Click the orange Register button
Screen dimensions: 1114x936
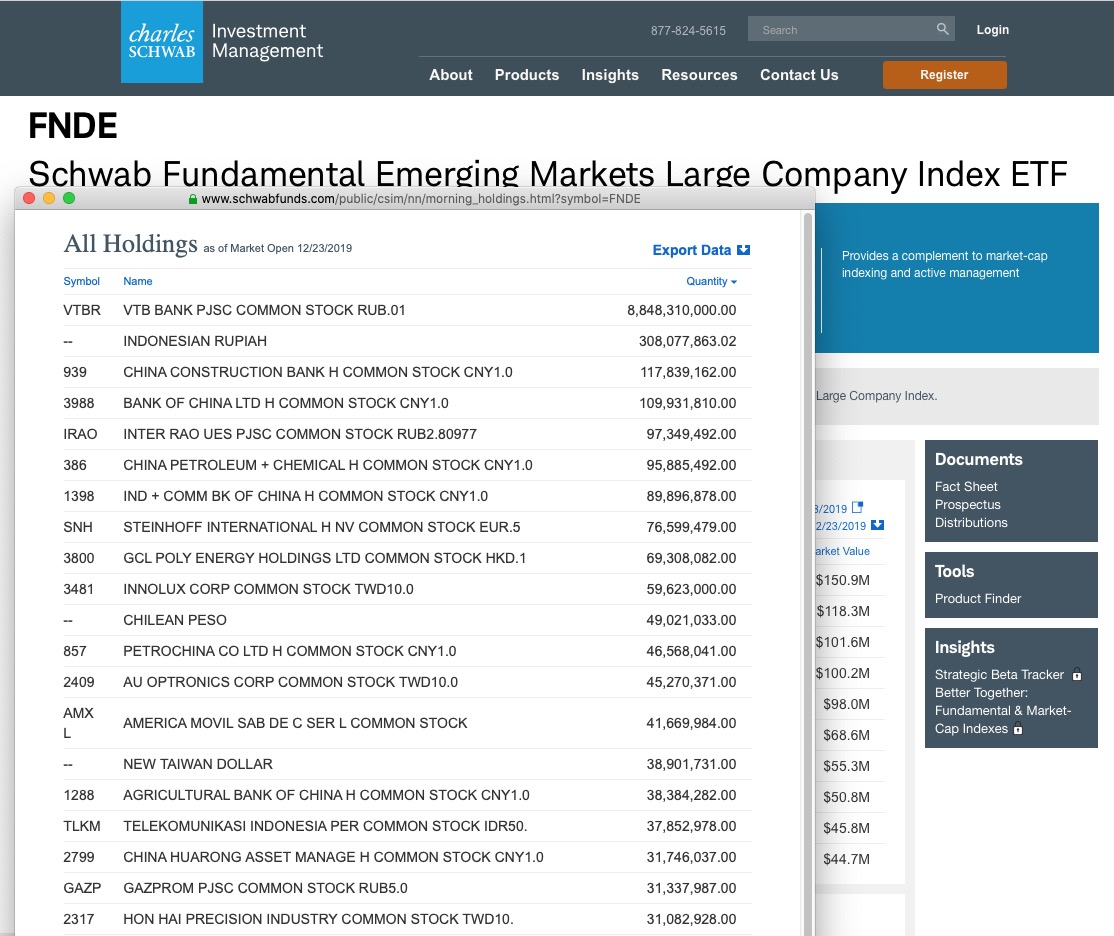point(944,75)
